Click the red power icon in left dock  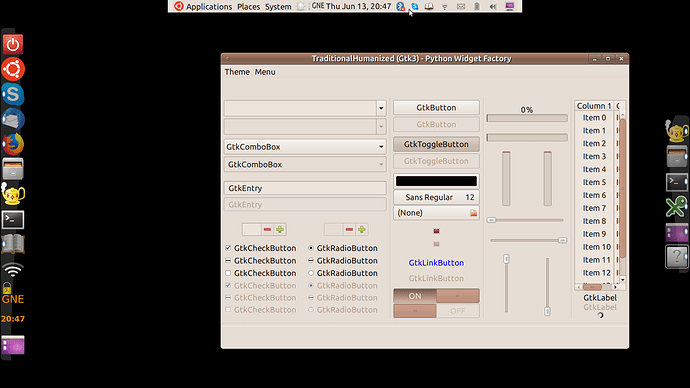coord(13,44)
